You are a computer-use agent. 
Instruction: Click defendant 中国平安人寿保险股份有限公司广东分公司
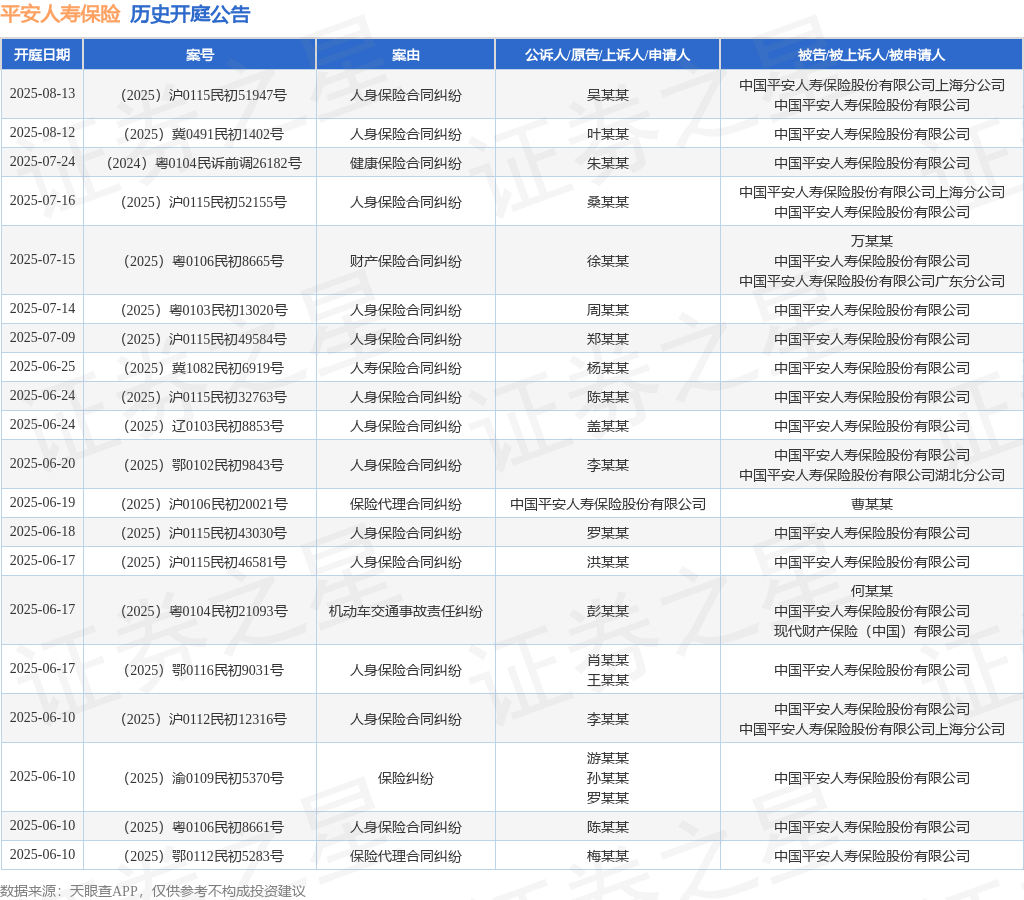(x=871, y=281)
